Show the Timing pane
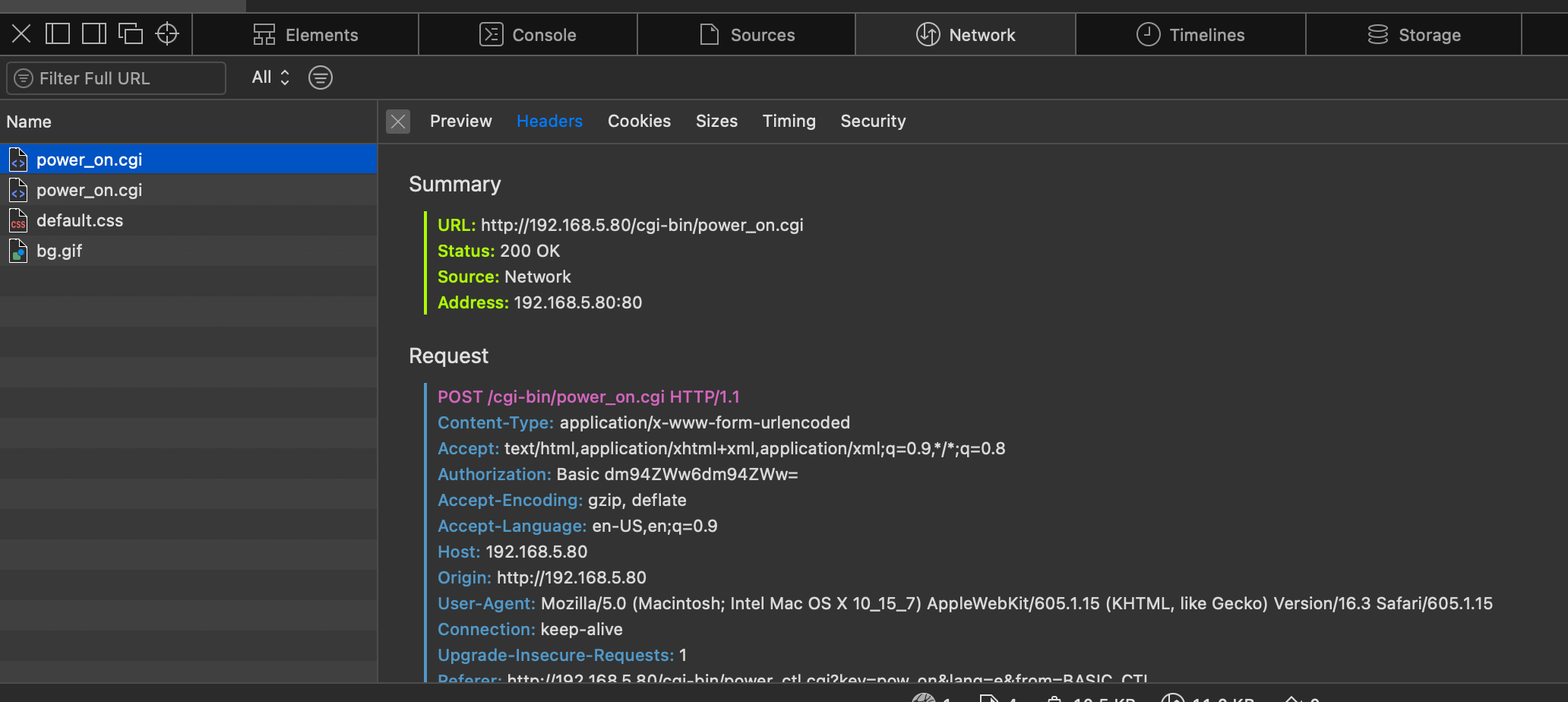Image resolution: width=1568 pixels, height=702 pixels. [x=789, y=122]
